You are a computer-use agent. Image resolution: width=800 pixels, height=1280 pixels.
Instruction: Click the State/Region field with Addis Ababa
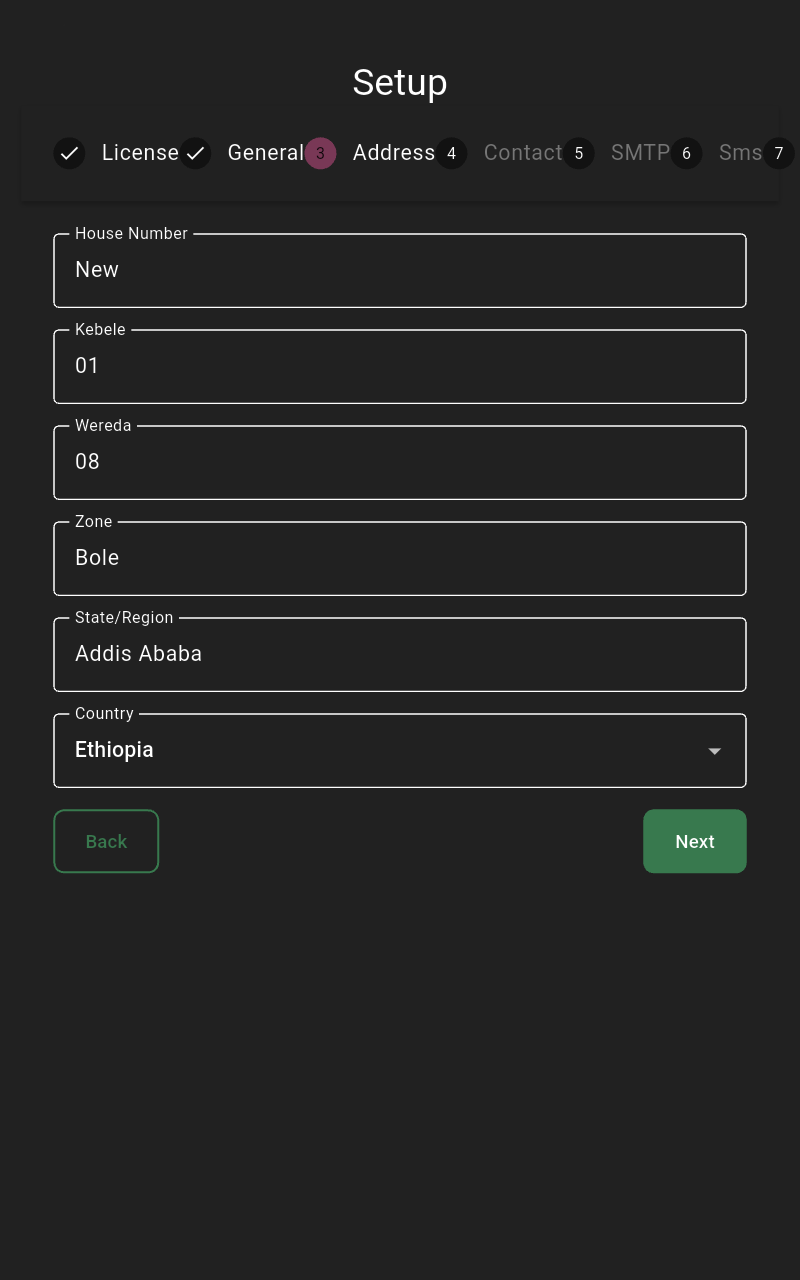pyautogui.click(x=400, y=654)
